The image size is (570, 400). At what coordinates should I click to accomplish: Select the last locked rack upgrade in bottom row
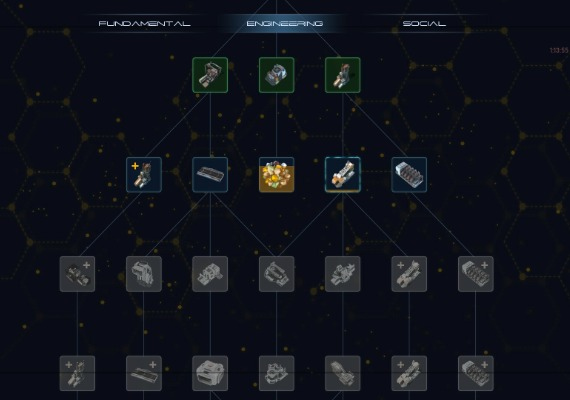(476, 373)
